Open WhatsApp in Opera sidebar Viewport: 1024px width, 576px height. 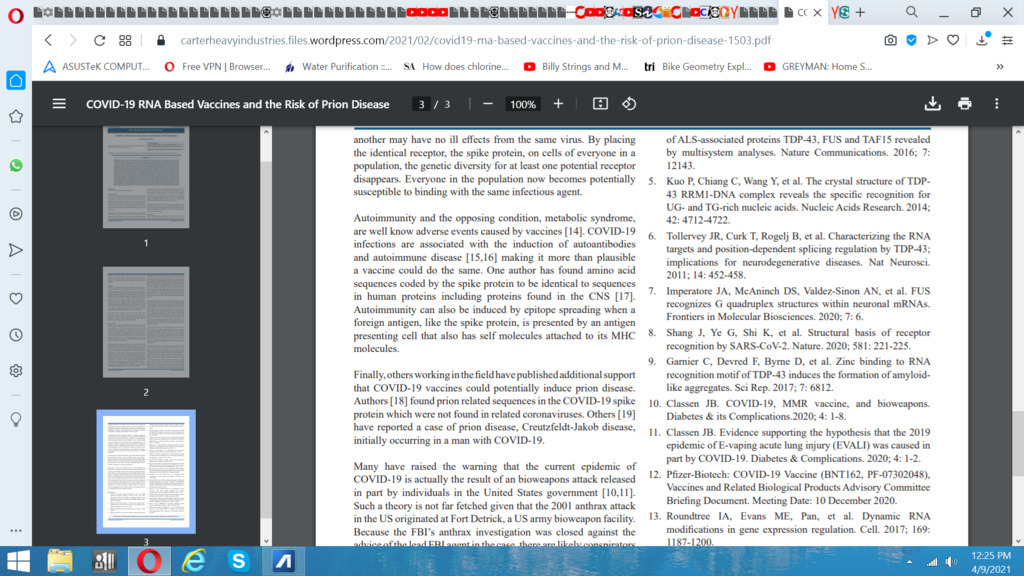[x=16, y=165]
